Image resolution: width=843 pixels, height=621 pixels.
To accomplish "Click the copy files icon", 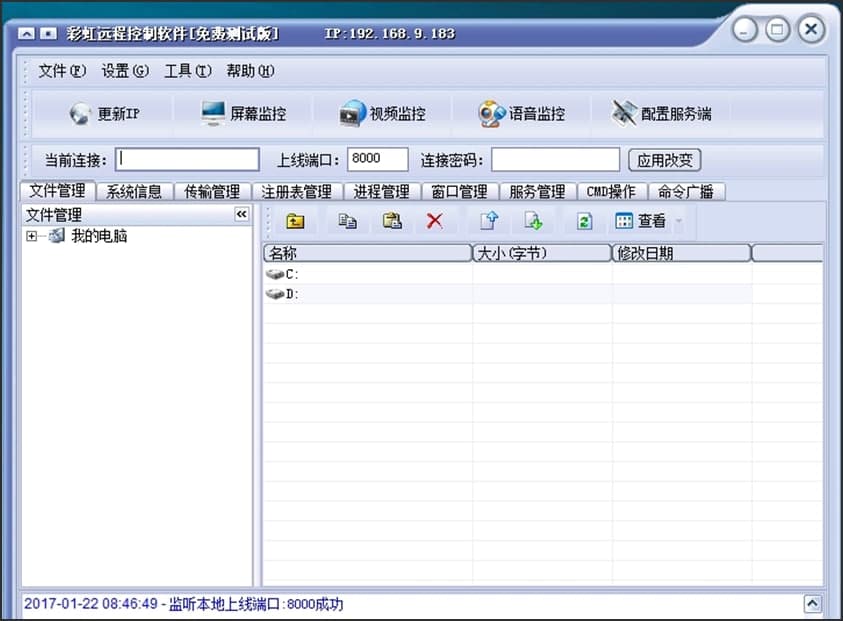I will click(347, 221).
